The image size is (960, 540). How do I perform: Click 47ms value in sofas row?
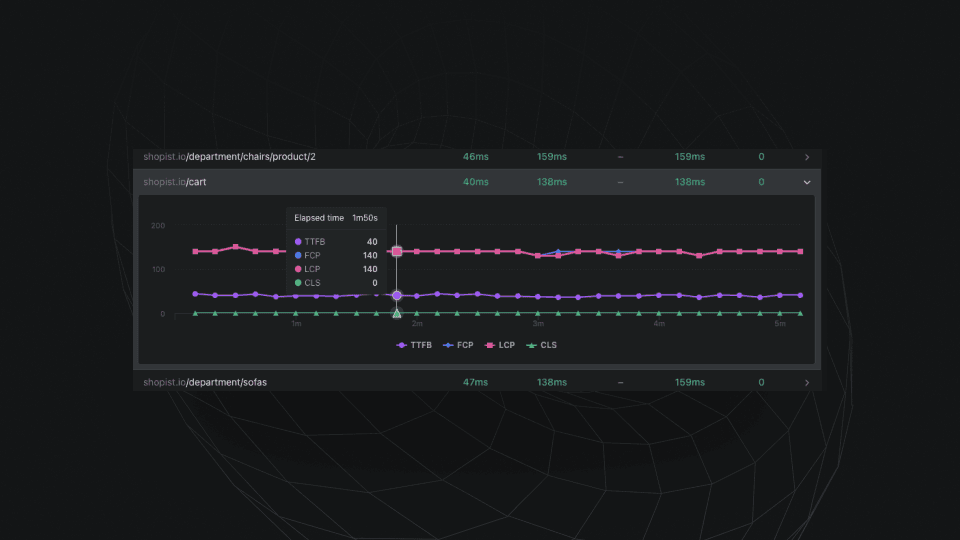[x=476, y=382]
